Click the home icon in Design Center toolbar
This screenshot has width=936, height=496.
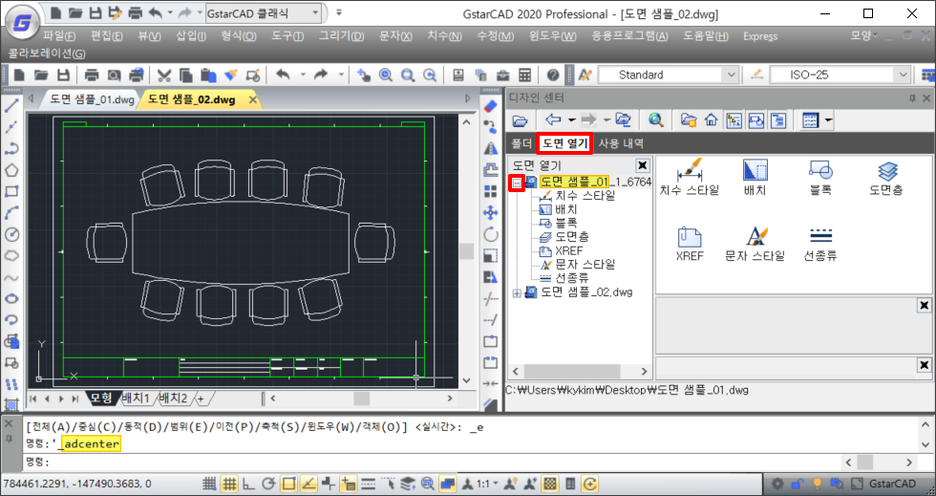point(711,120)
